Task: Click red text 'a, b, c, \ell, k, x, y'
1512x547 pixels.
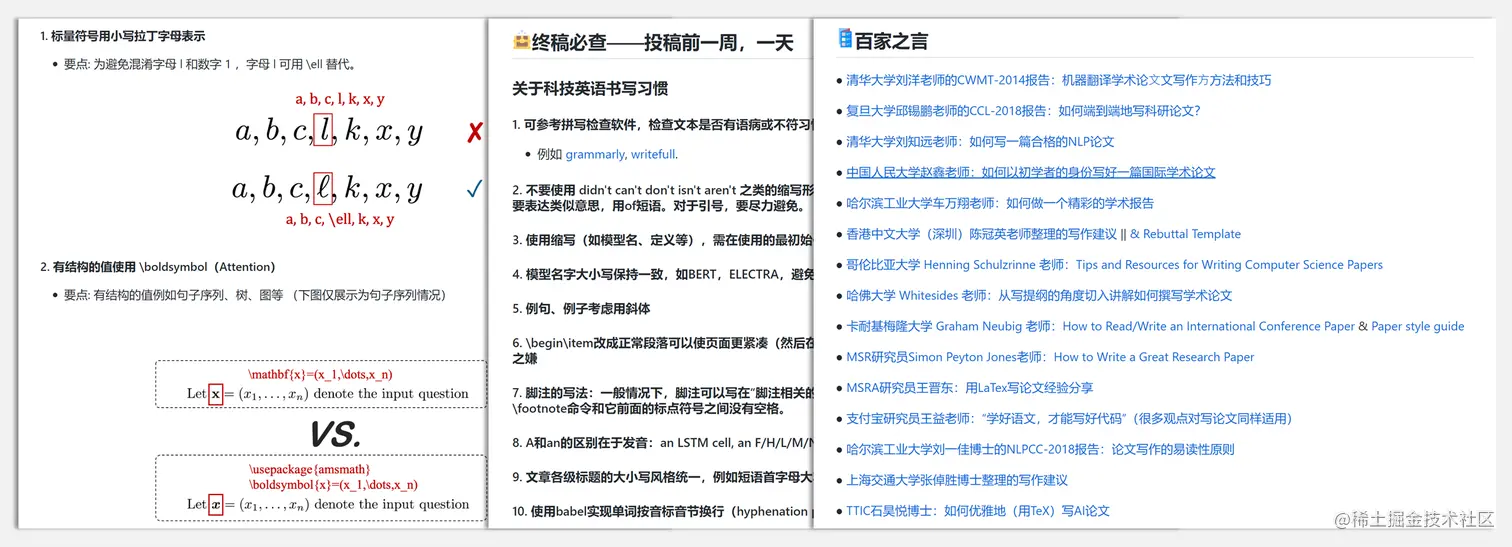Action: click(x=340, y=219)
